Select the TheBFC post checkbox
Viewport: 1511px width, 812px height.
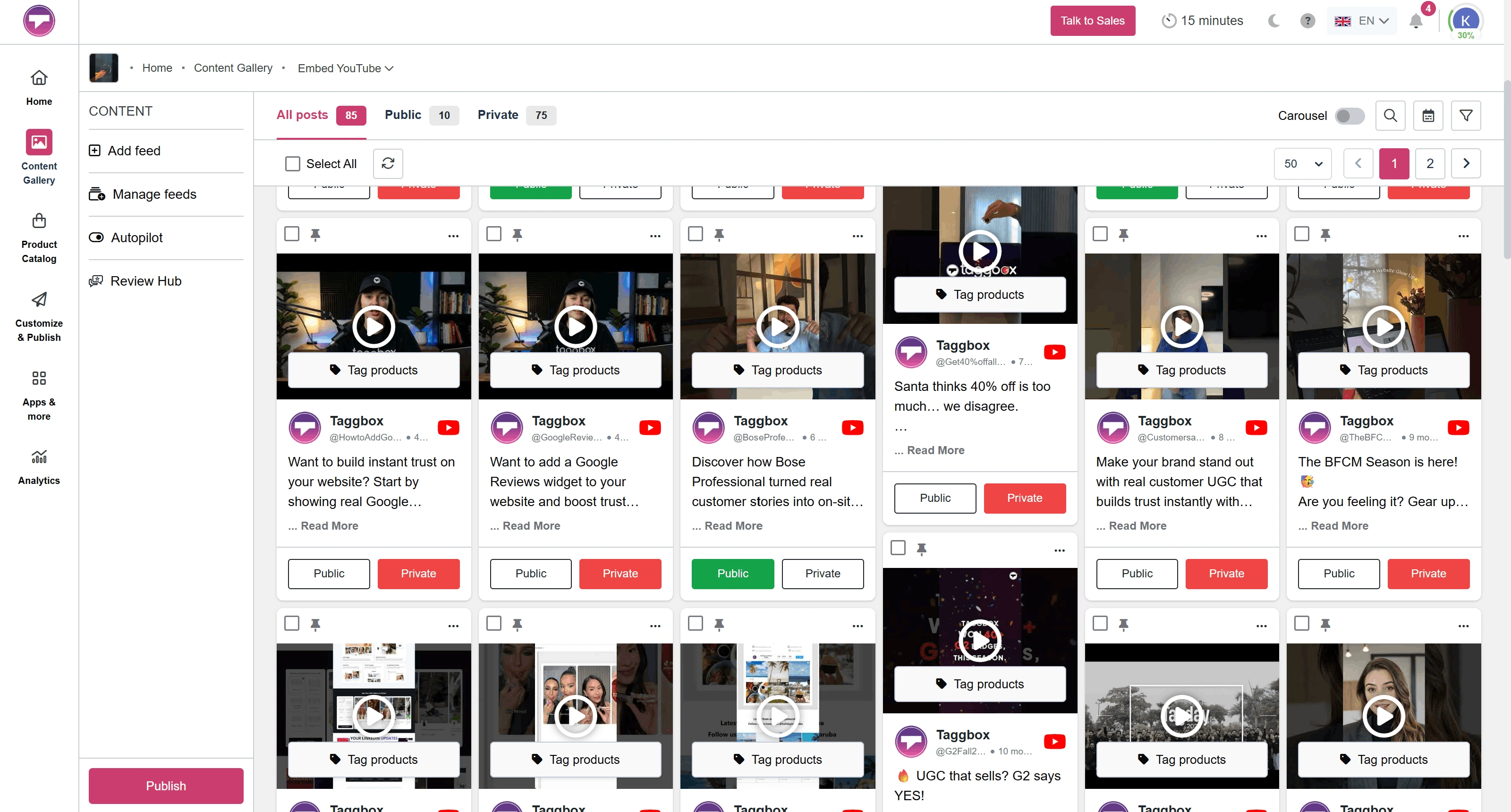coord(1302,234)
